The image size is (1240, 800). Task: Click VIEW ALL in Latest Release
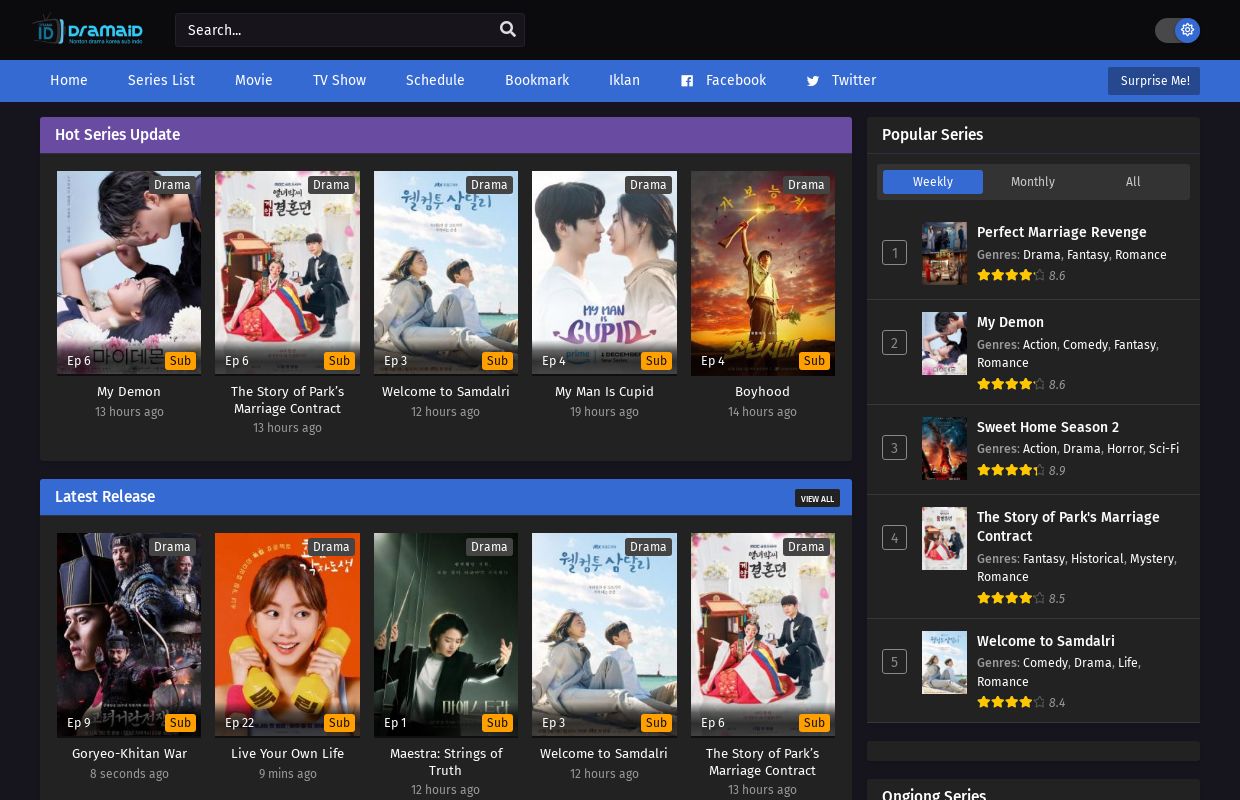817,498
